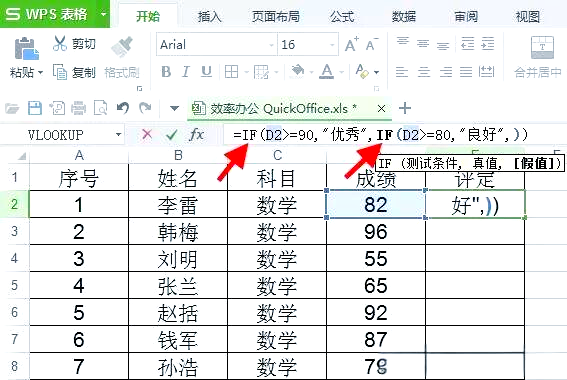Justify text alignment
Screen dimensions: 567x380
coord(466,72)
